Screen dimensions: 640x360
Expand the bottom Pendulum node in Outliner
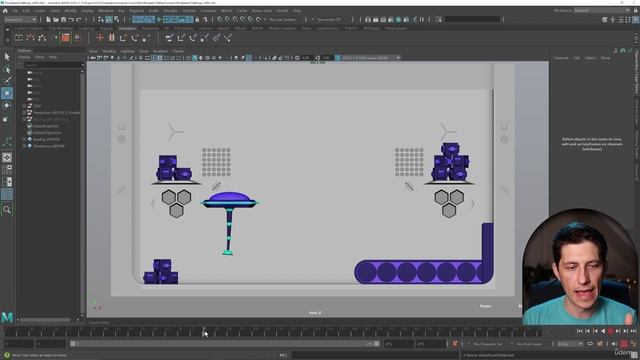coord(24,146)
